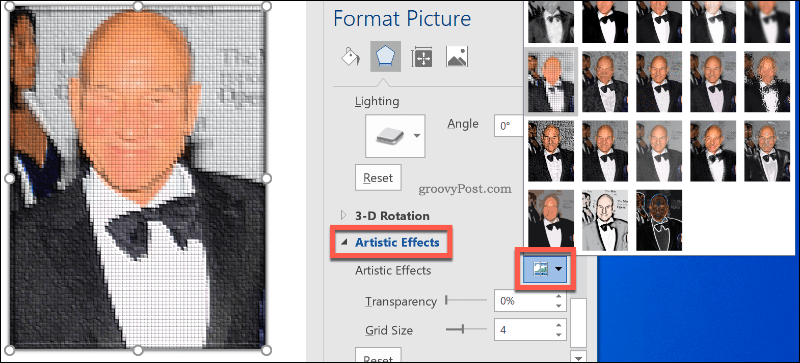Increase Transparency with the up arrow

click(x=559, y=296)
